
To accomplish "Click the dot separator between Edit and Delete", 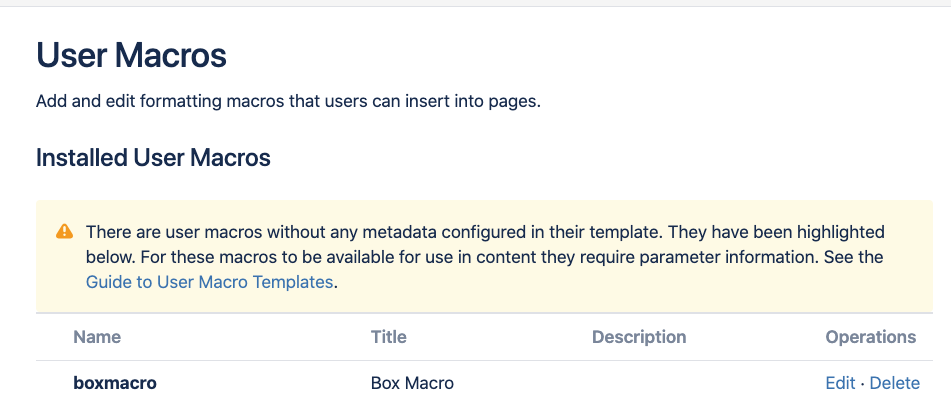I will pyautogui.click(x=862, y=383).
